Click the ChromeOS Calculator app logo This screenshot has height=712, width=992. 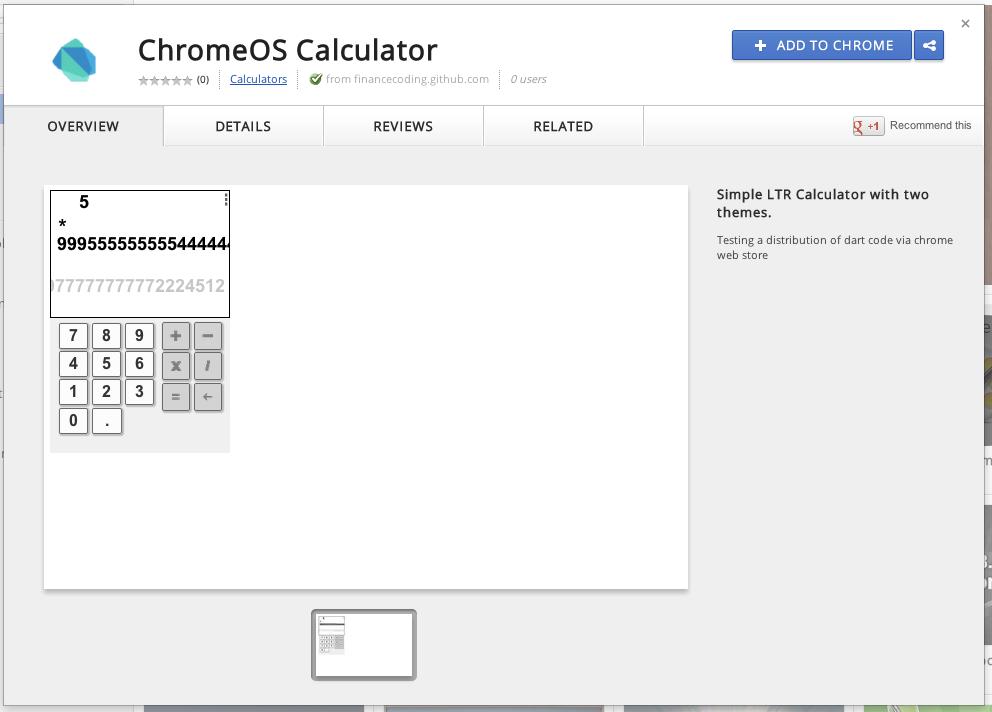point(74,60)
